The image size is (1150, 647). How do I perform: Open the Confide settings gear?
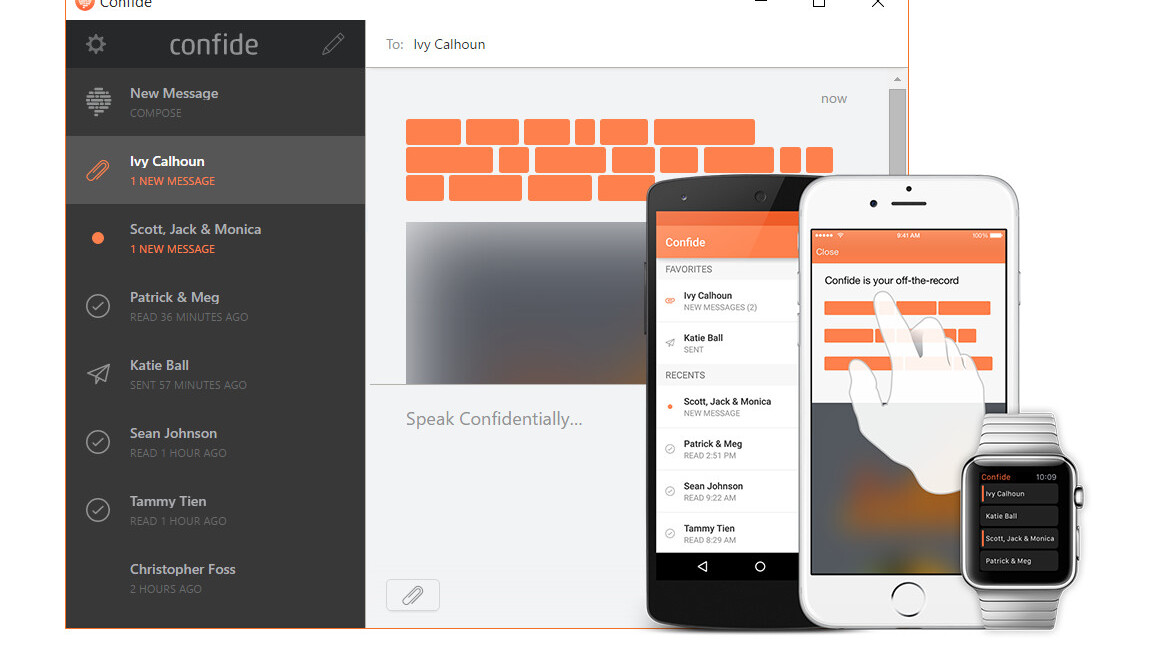(97, 44)
